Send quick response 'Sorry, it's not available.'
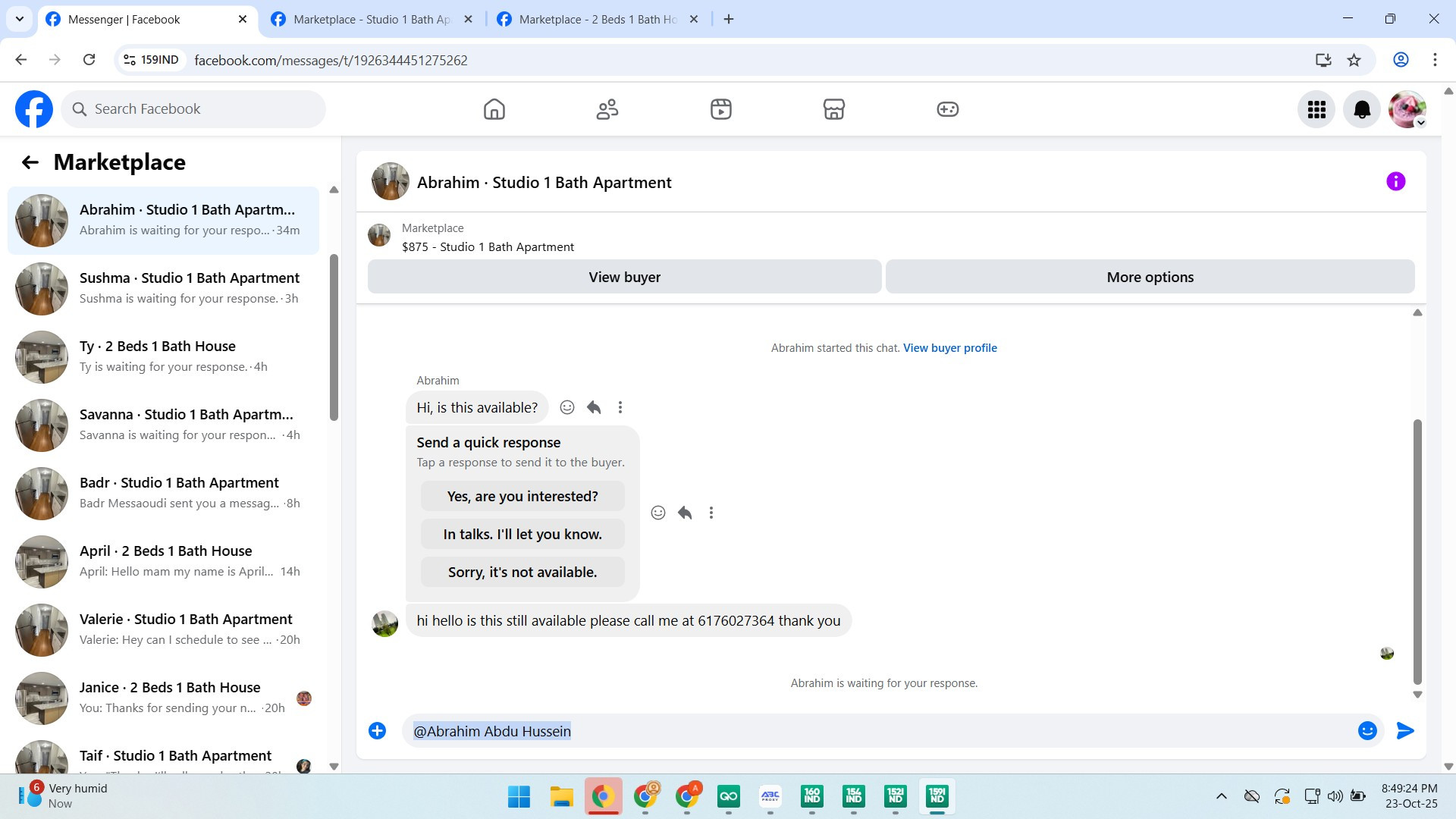The width and height of the screenshot is (1456, 819). (522, 573)
